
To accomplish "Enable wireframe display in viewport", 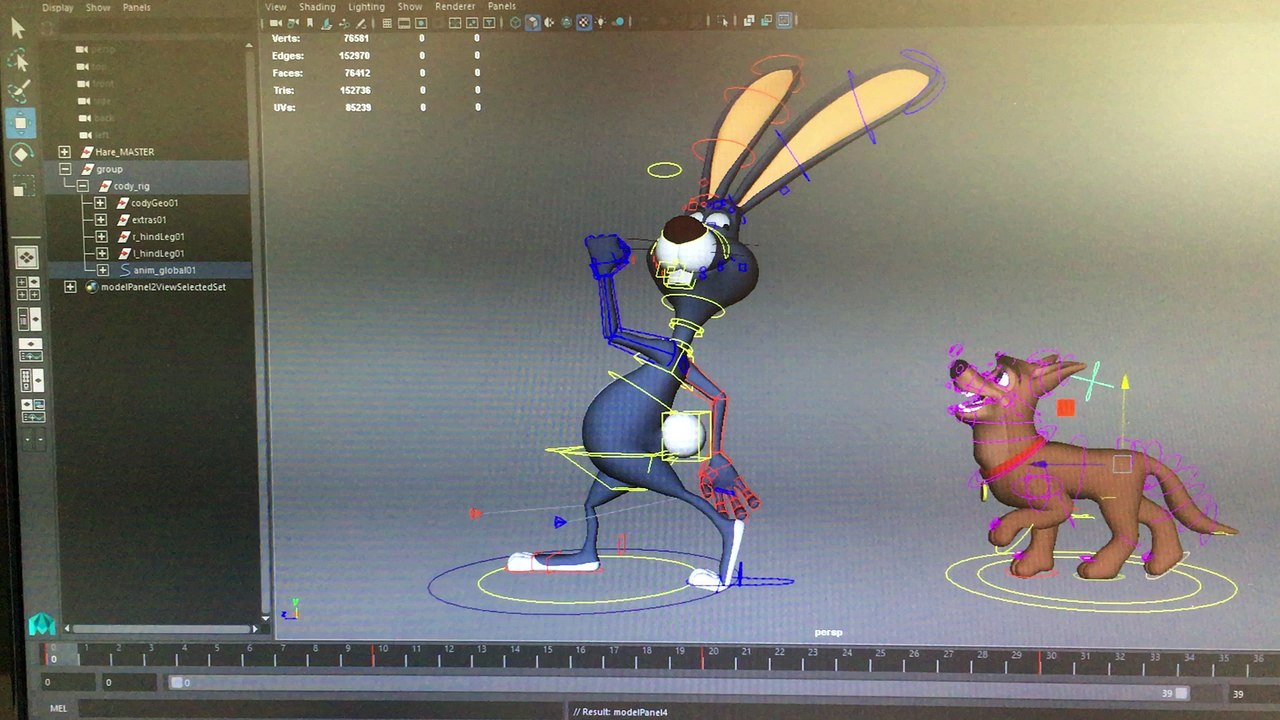I will pyautogui.click(x=515, y=22).
